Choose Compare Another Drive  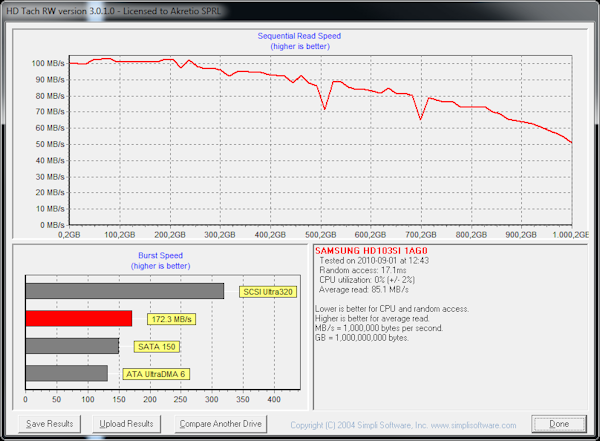click(220, 424)
